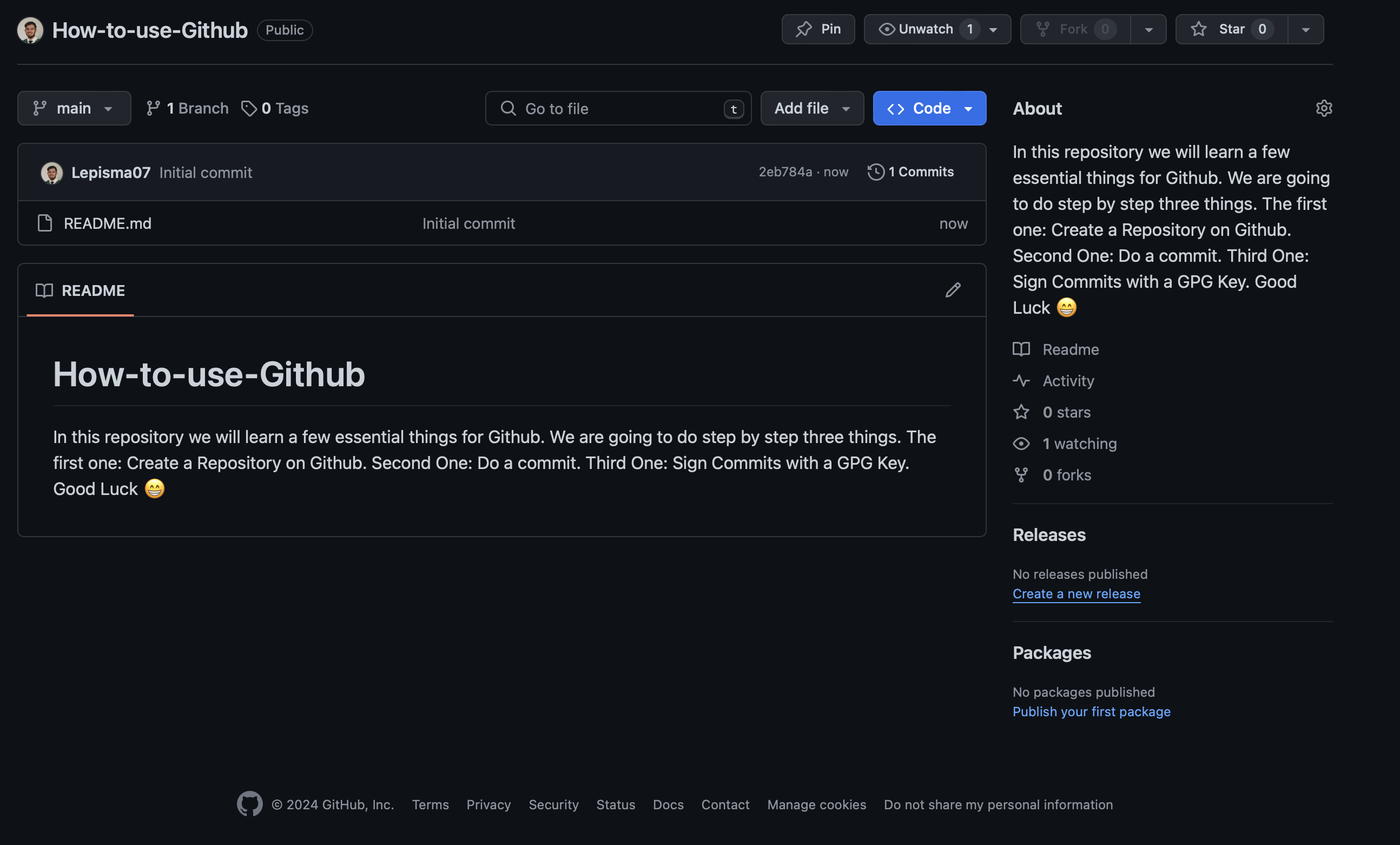Click the README edit pencil icon
Viewport: 1400px width, 845px height.
952,291
